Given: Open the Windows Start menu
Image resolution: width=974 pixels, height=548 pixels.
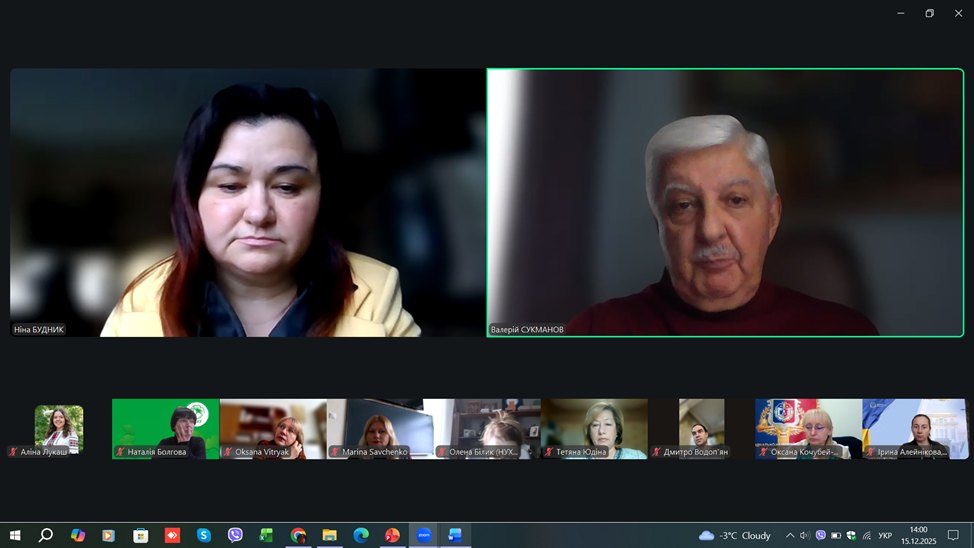Looking at the screenshot, I should click(x=14, y=535).
